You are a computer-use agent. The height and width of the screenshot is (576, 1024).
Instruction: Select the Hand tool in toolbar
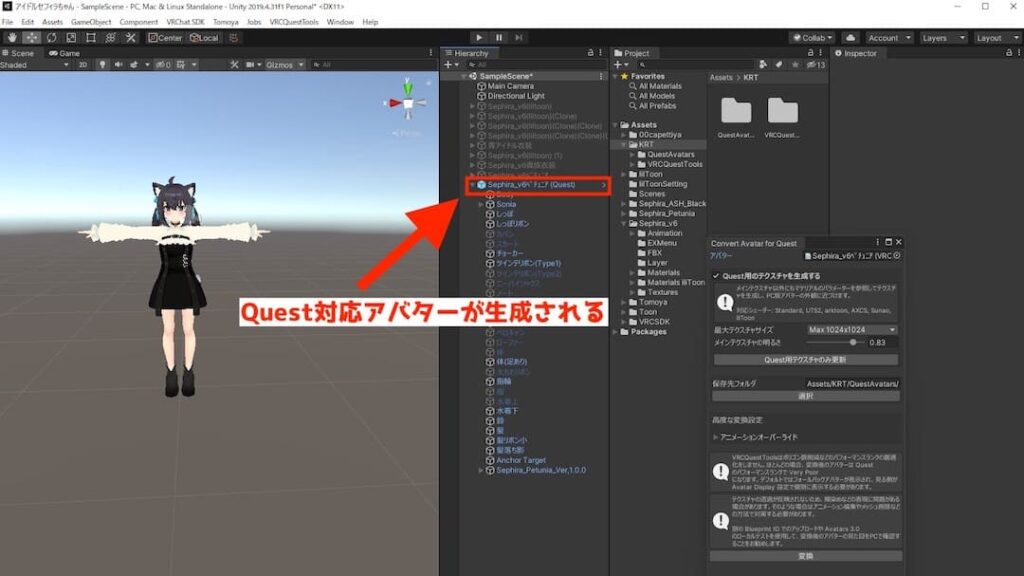point(12,38)
